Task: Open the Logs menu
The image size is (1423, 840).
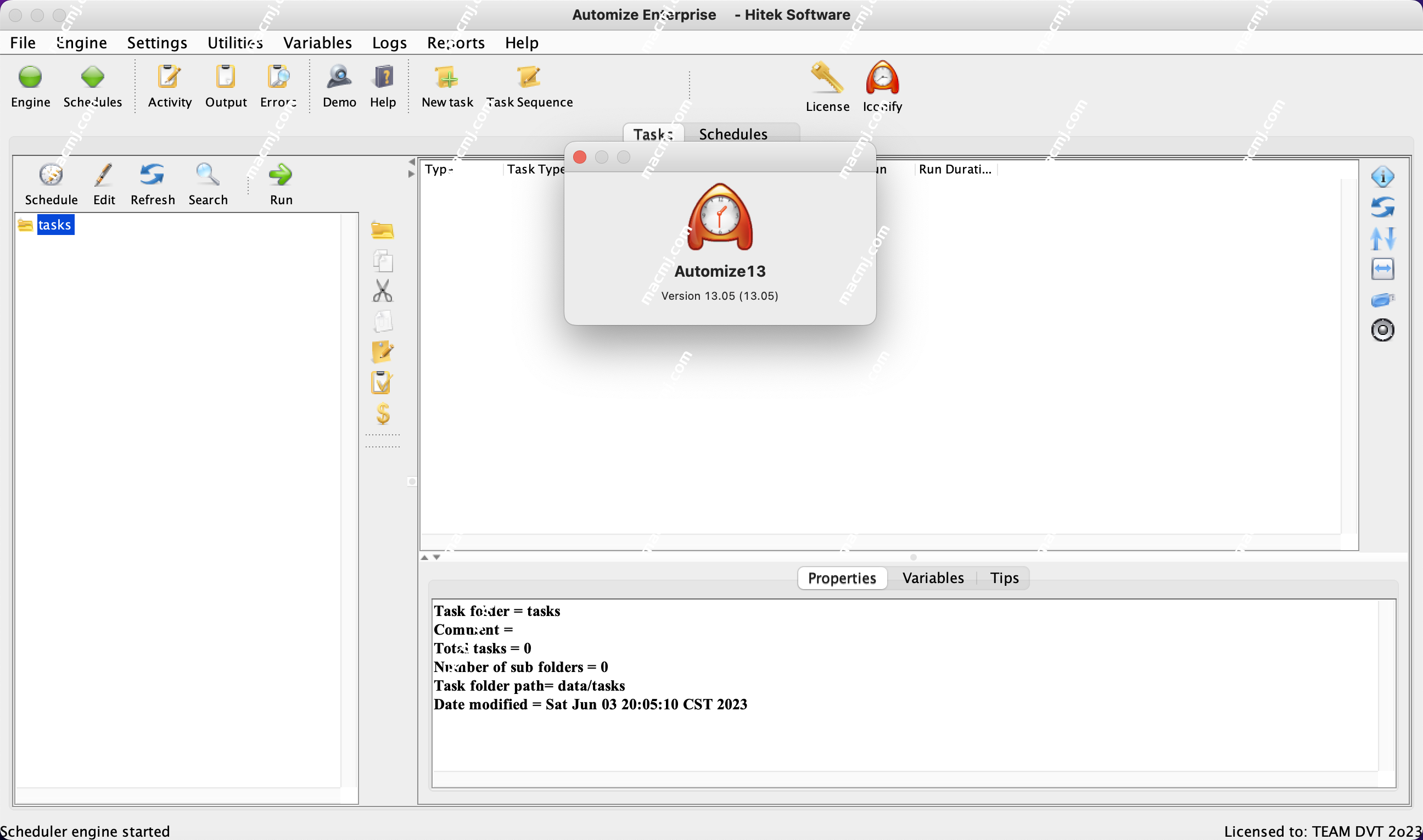Action: pos(389,42)
